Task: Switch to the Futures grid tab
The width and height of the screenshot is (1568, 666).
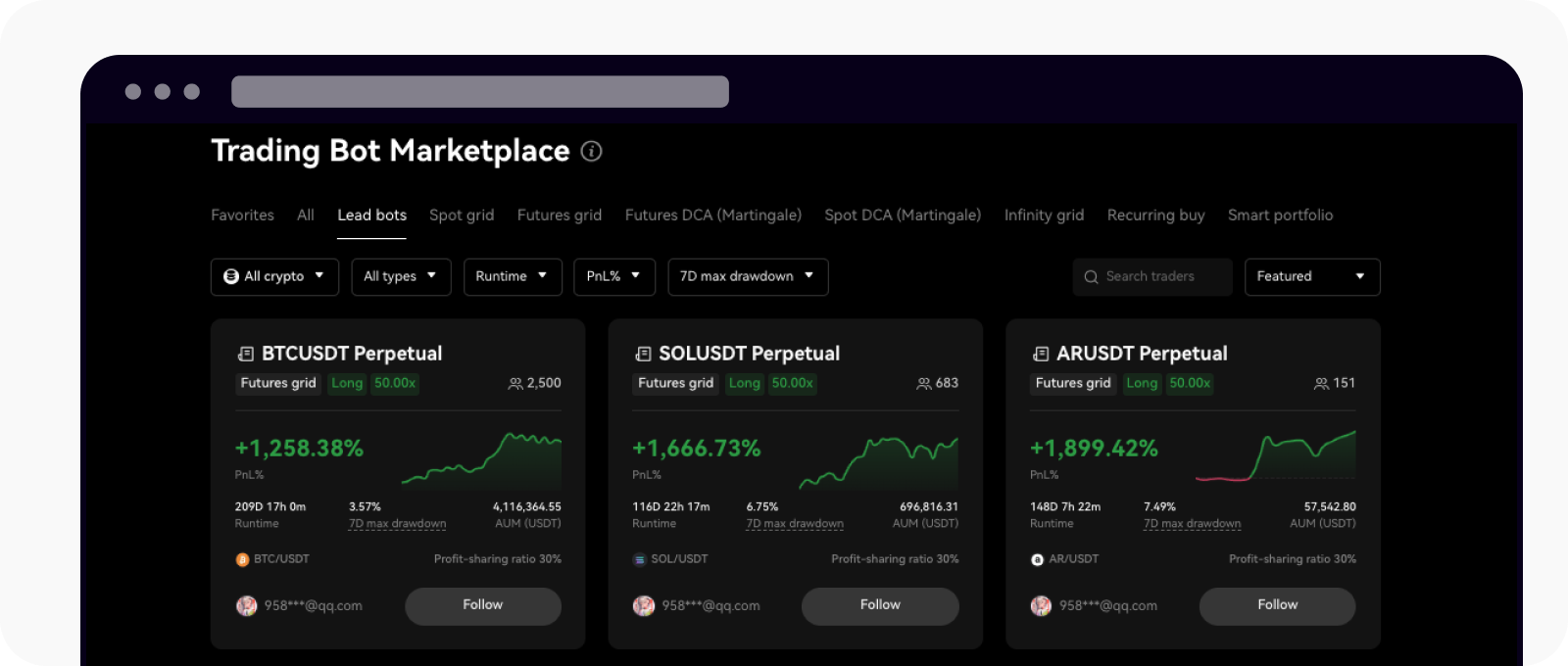Action: 560,215
